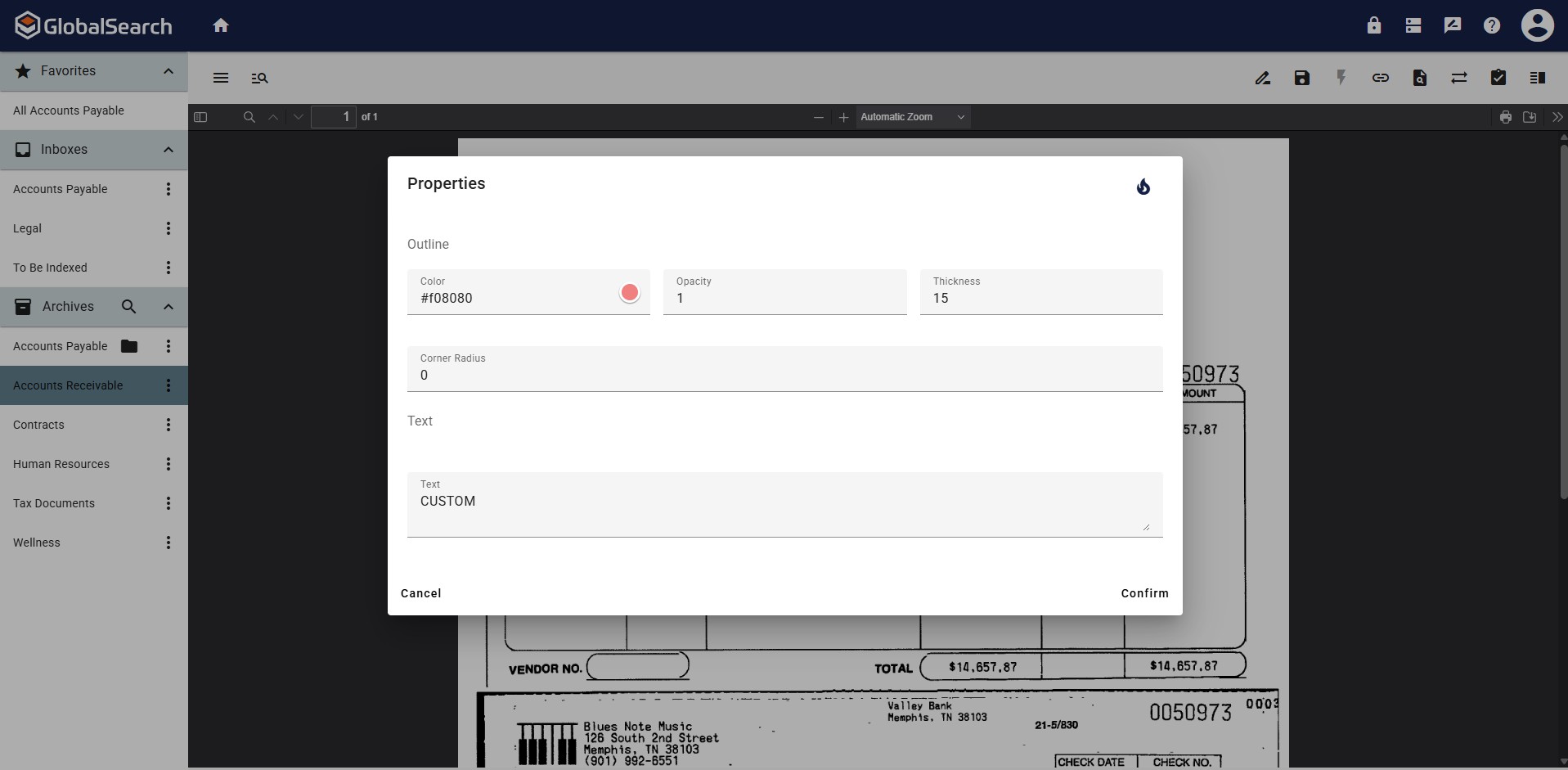Cancel the Properties dialog
The height and width of the screenshot is (770, 1568).
point(420,593)
